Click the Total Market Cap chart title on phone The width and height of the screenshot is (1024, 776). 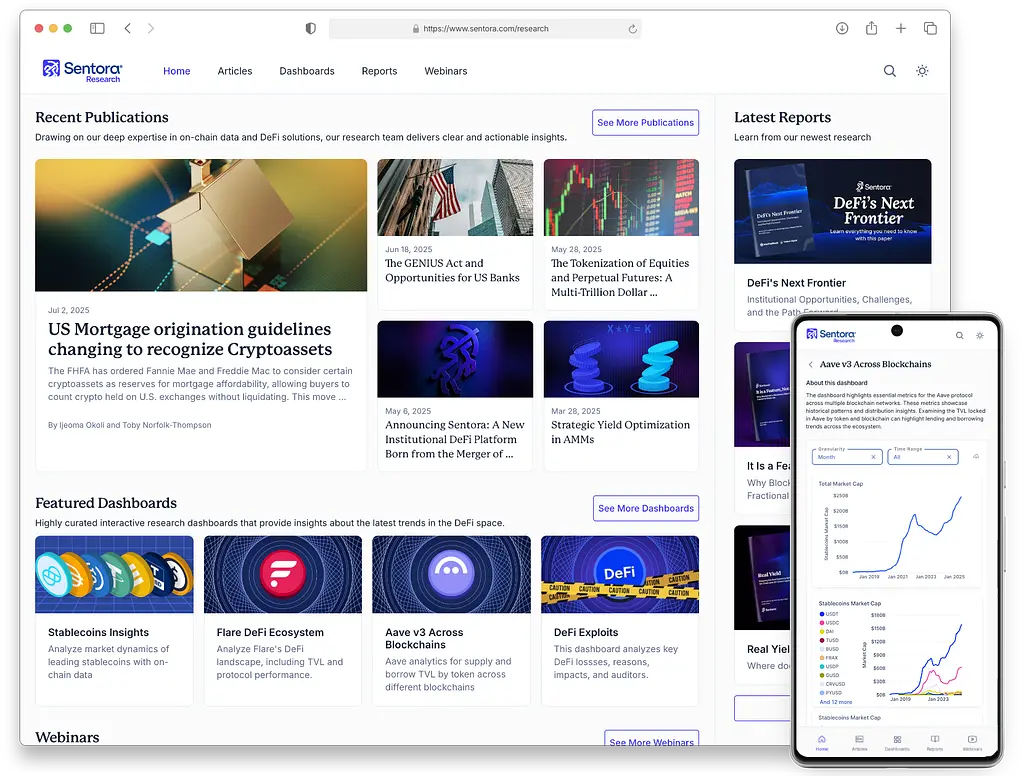(x=840, y=484)
